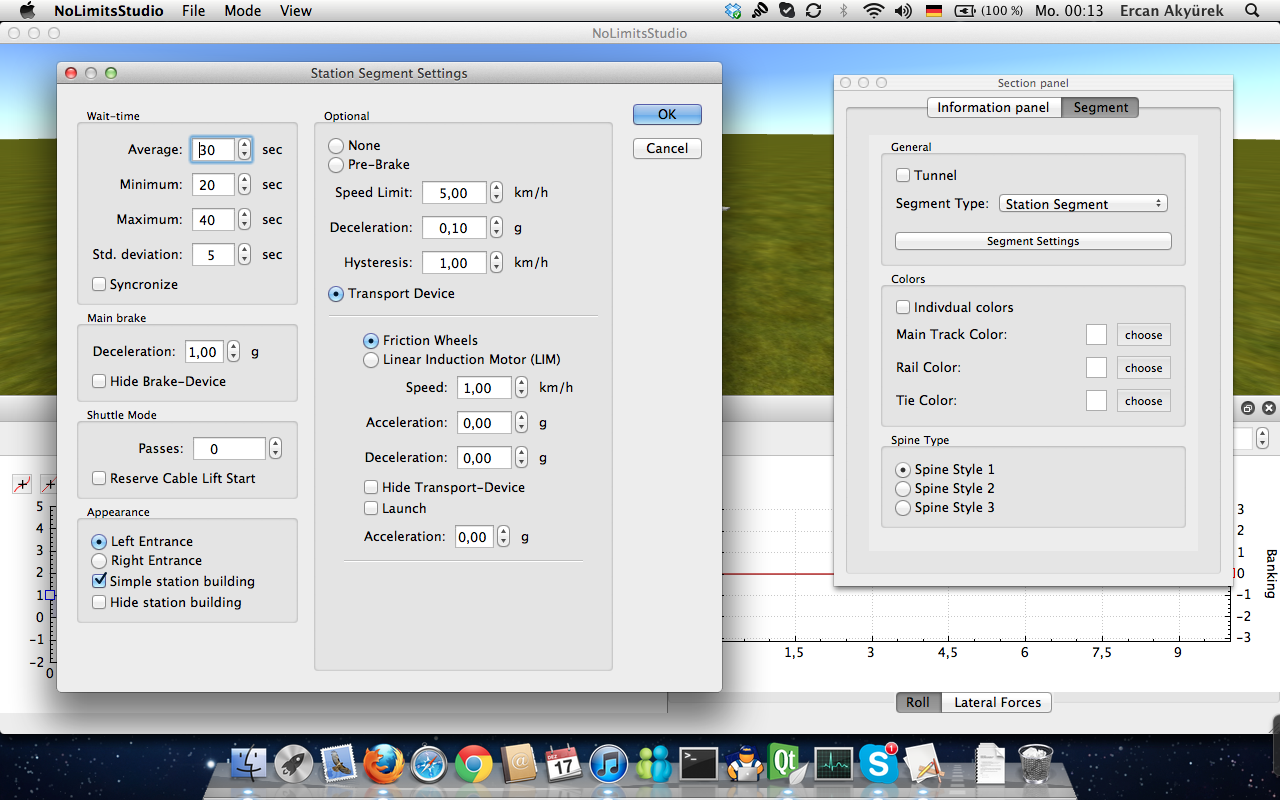Open Qt Creator from the dock
1280x800 pixels.
click(x=785, y=764)
